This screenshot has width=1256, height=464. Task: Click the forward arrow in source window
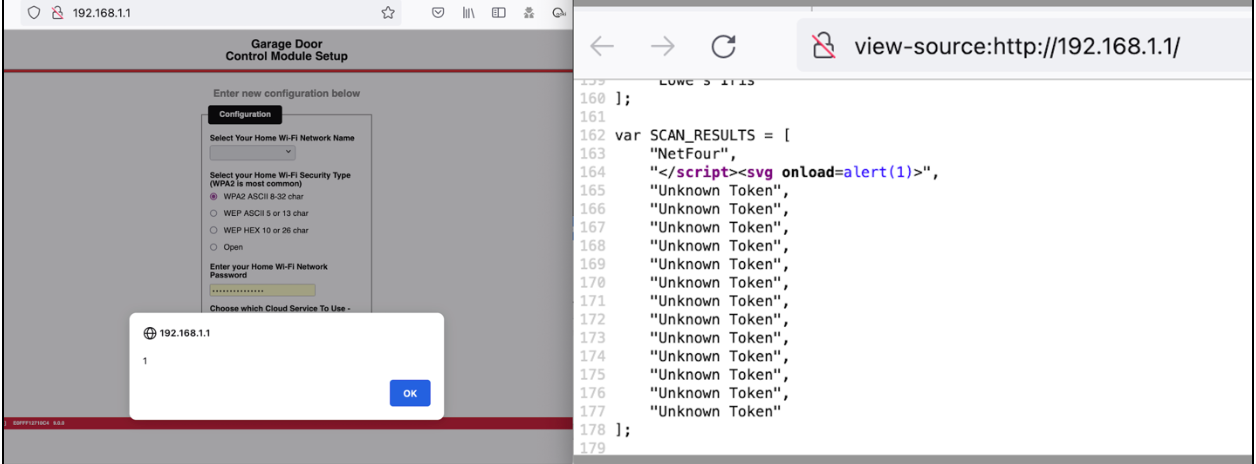pyautogui.click(x=662, y=46)
